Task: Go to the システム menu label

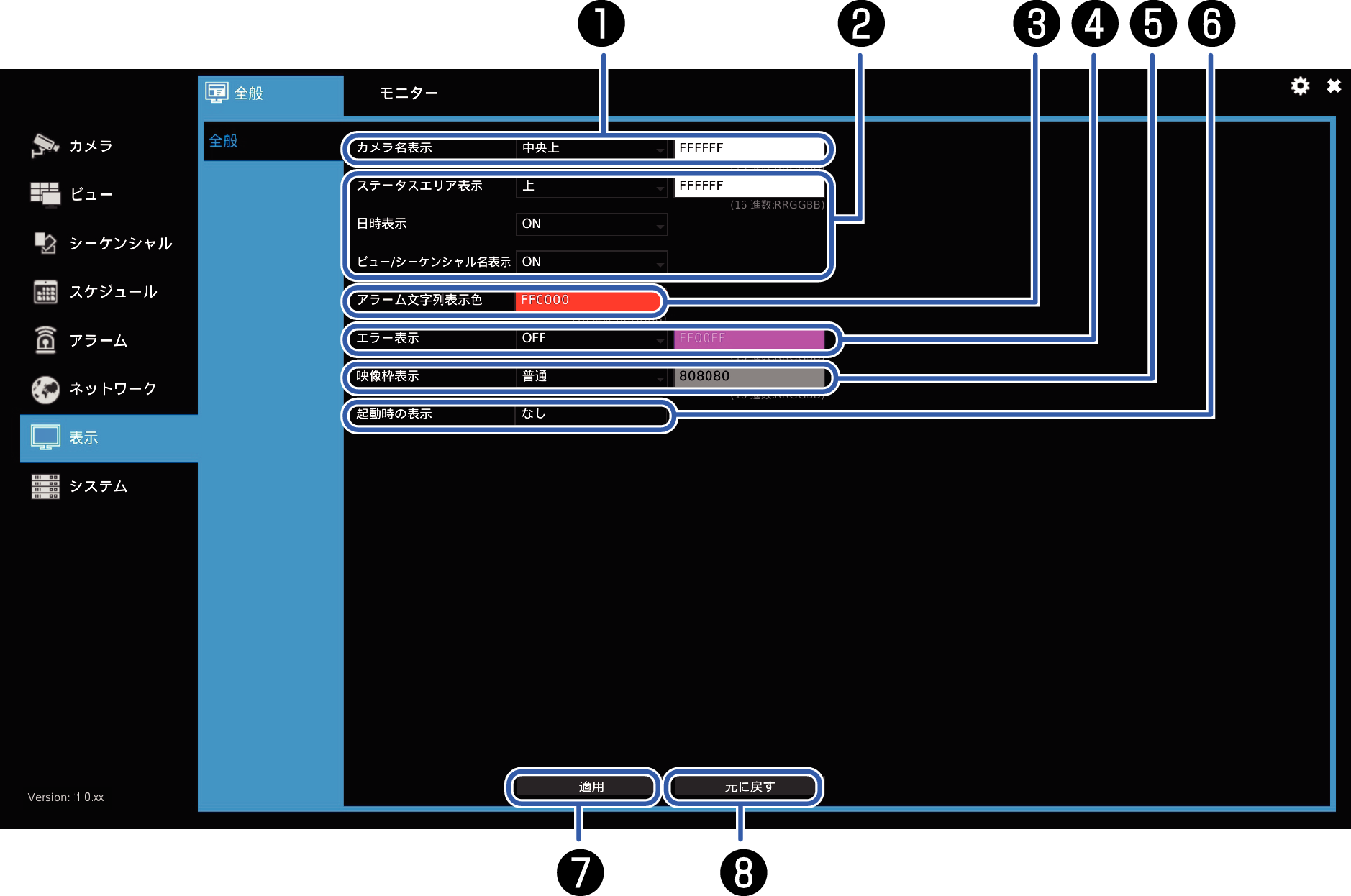Action: 99,486
